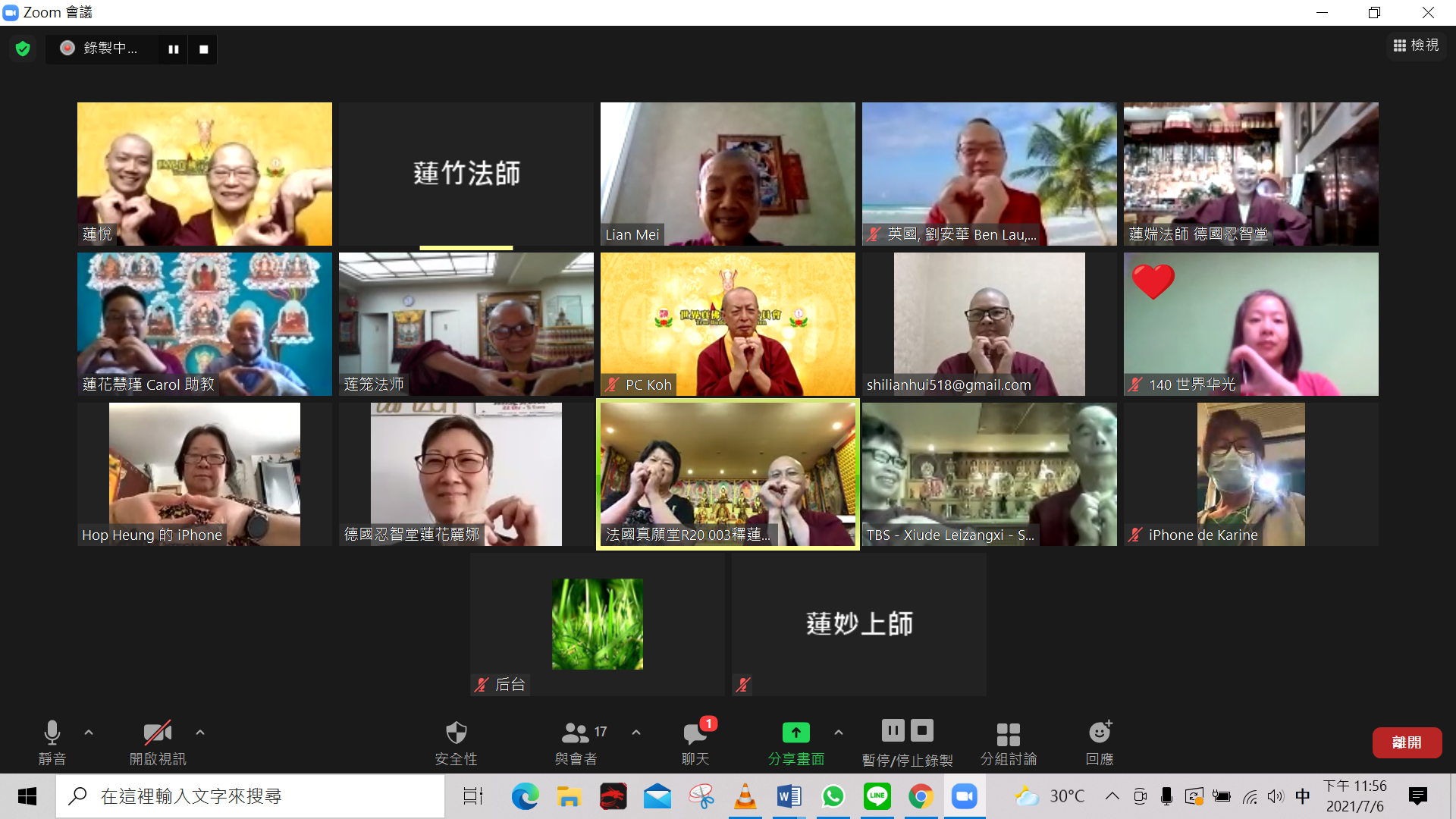
Task: Open the 檢視 view layout menu
Action: (1416, 45)
